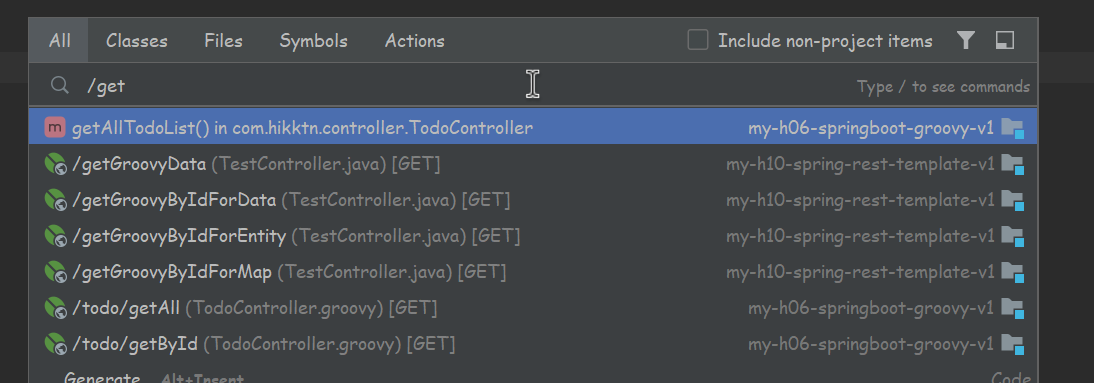Open the Symbols tab

[x=313, y=40]
